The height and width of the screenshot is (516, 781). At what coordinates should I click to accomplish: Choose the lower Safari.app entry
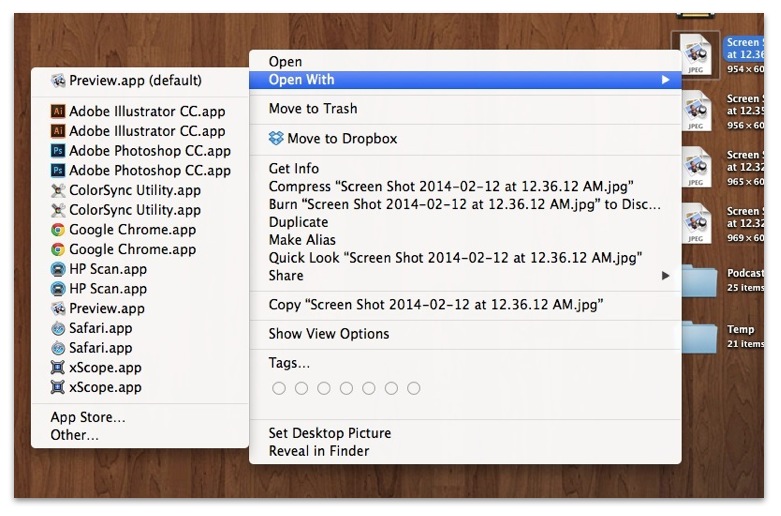point(139,348)
